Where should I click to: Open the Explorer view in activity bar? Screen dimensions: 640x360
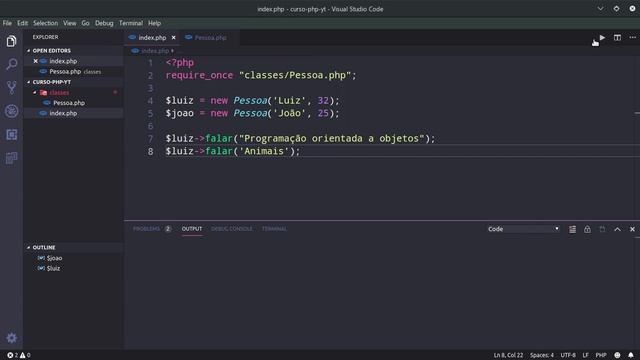11,41
